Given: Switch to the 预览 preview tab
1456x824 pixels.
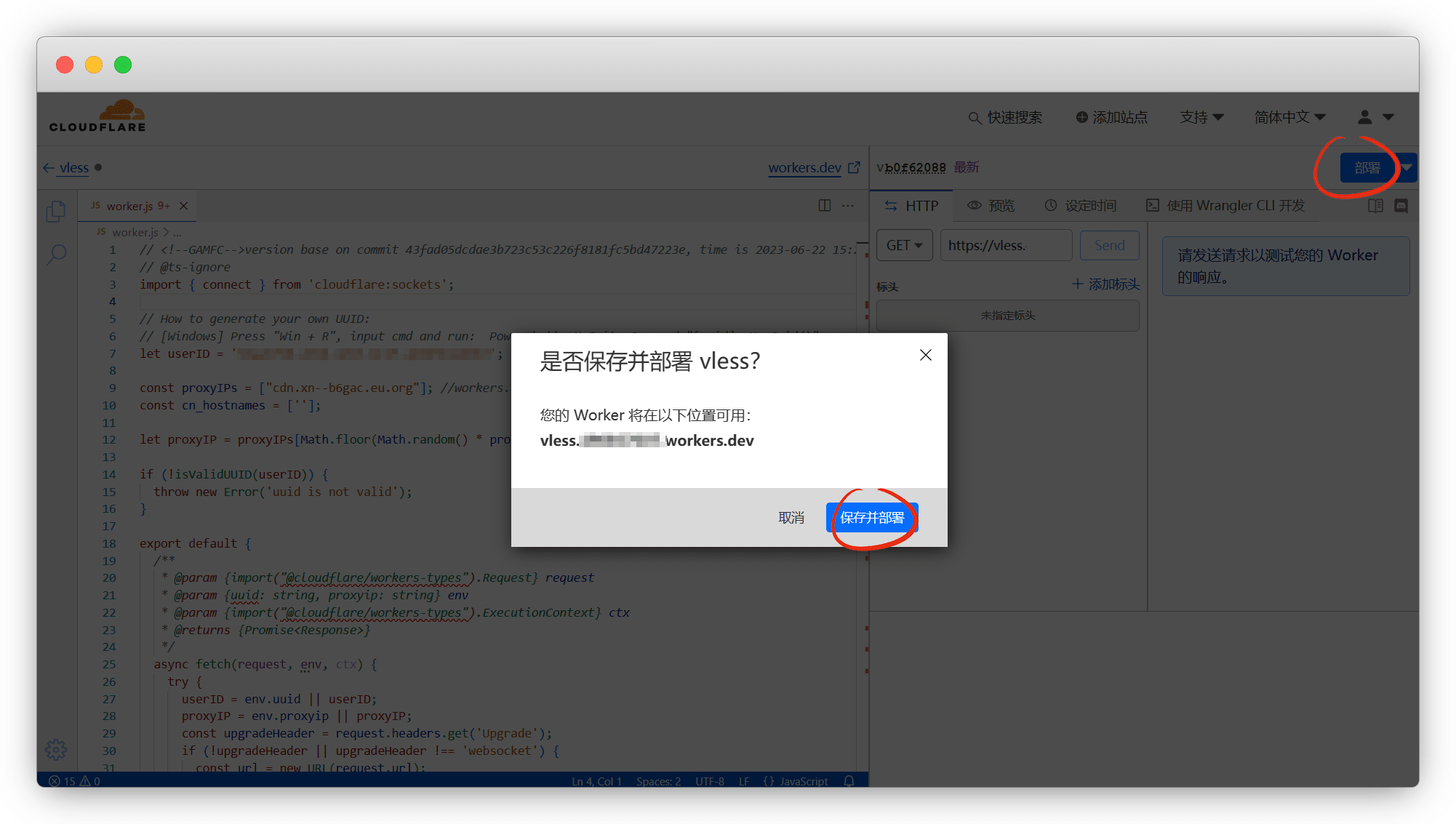Looking at the screenshot, I should 991,206.
